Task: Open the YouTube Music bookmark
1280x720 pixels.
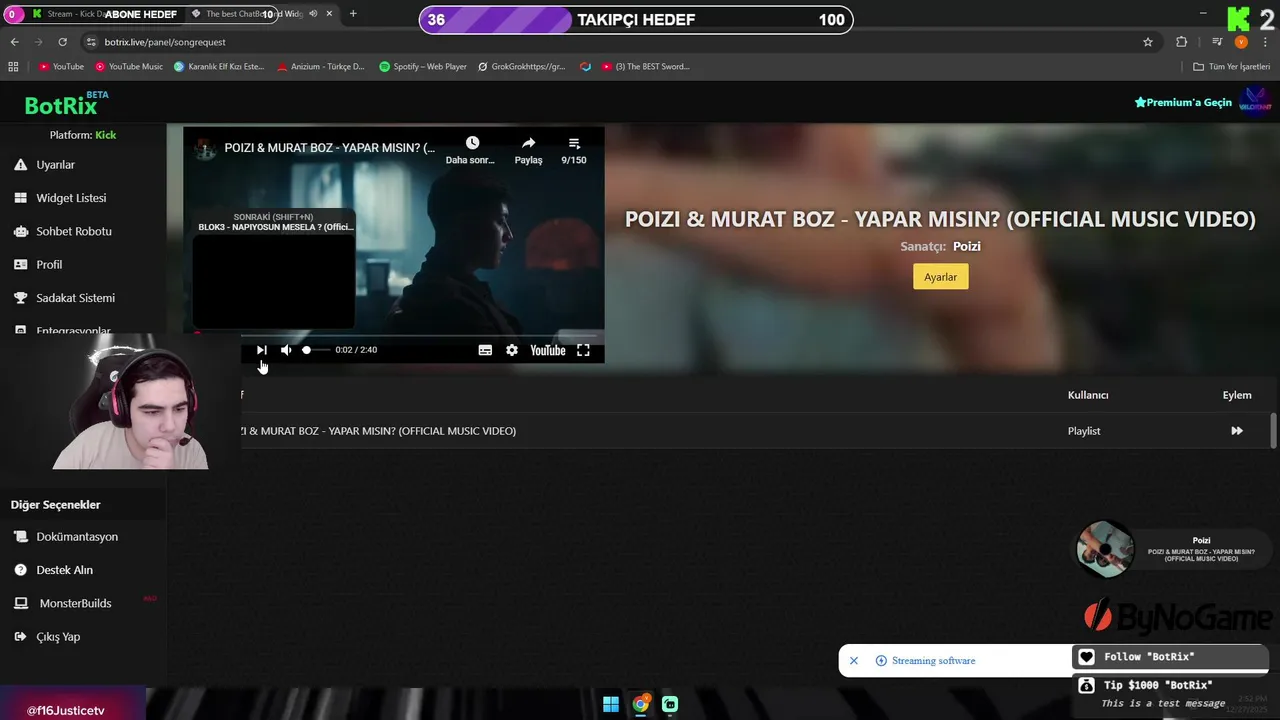Action: coord(129,67)
